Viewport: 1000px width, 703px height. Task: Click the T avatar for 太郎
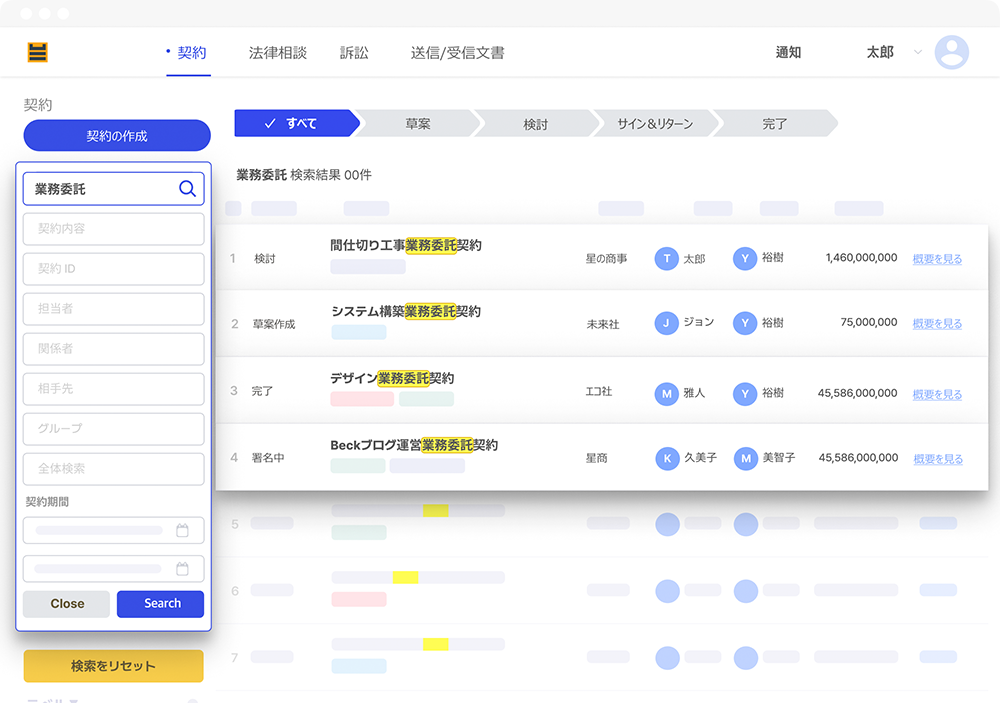click(666, 258)
